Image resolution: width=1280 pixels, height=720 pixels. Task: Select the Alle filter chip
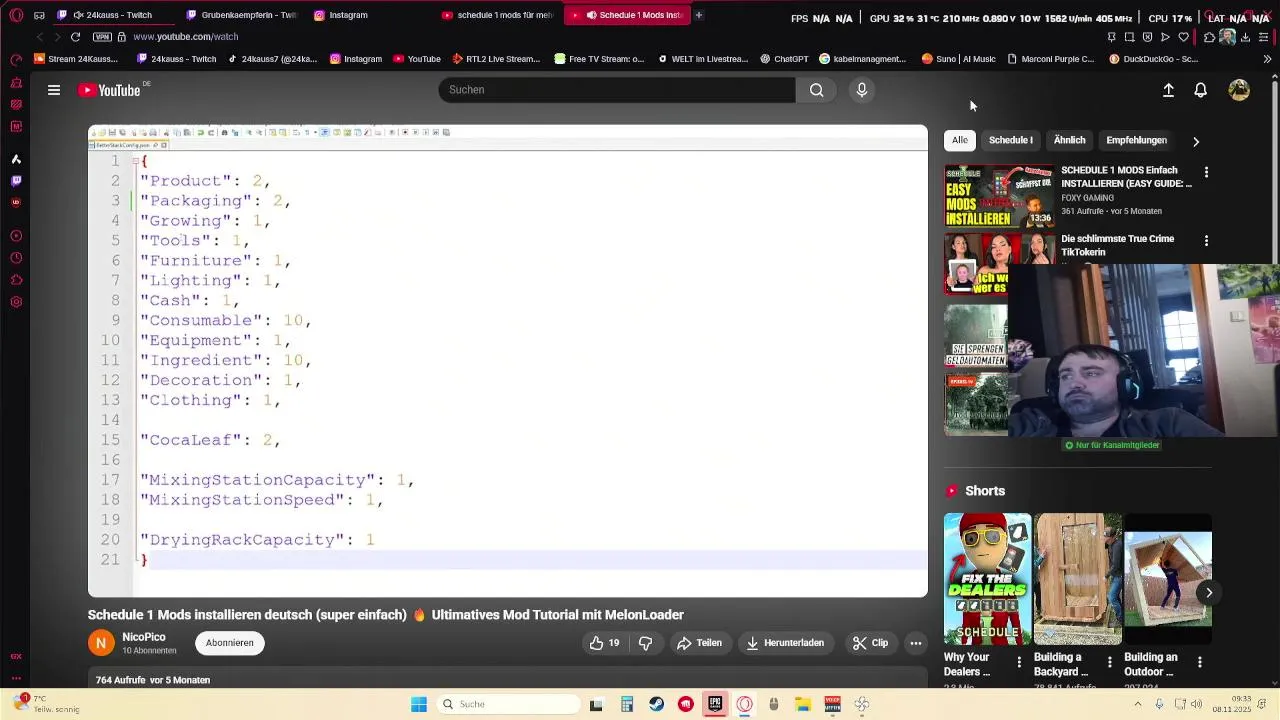(x=960, y=140)
